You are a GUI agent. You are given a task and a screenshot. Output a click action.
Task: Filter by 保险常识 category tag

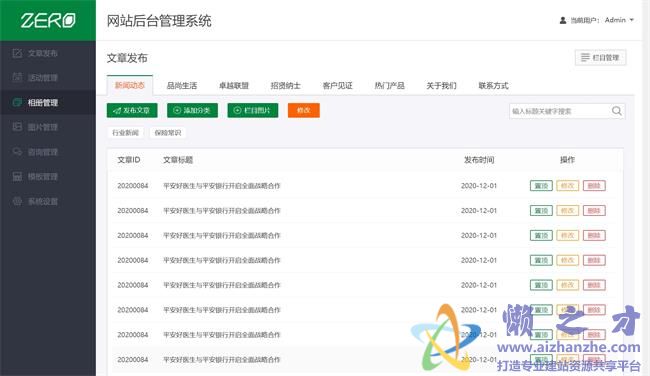coord(168,133)
